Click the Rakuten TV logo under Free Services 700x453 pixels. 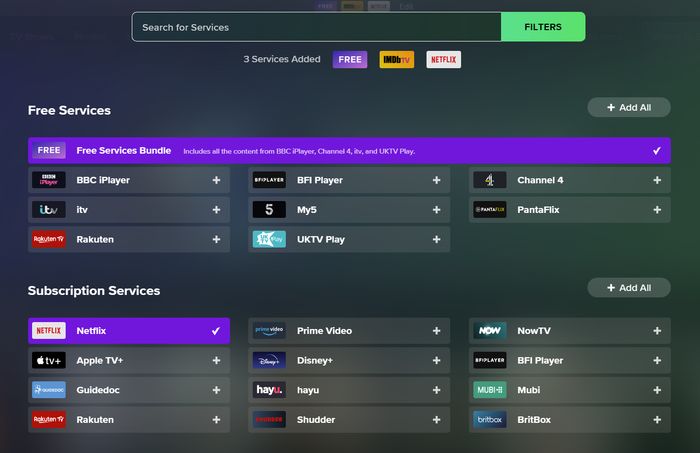[49, 239]
